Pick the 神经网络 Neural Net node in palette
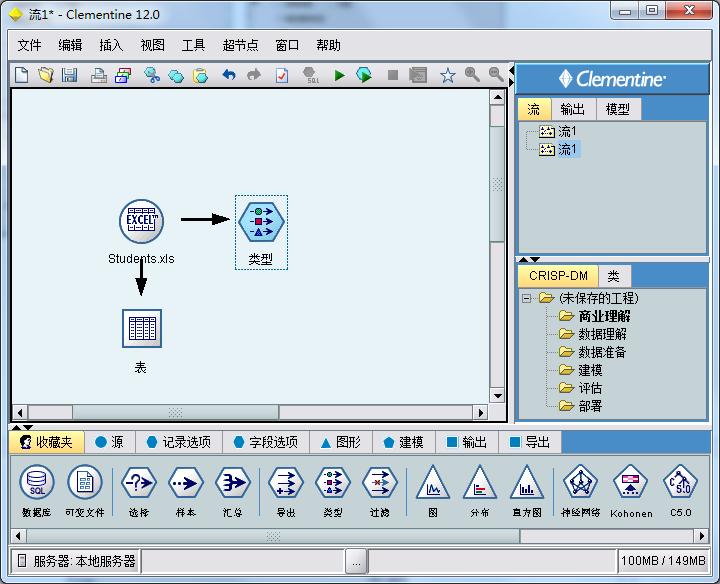 (581, 482)
